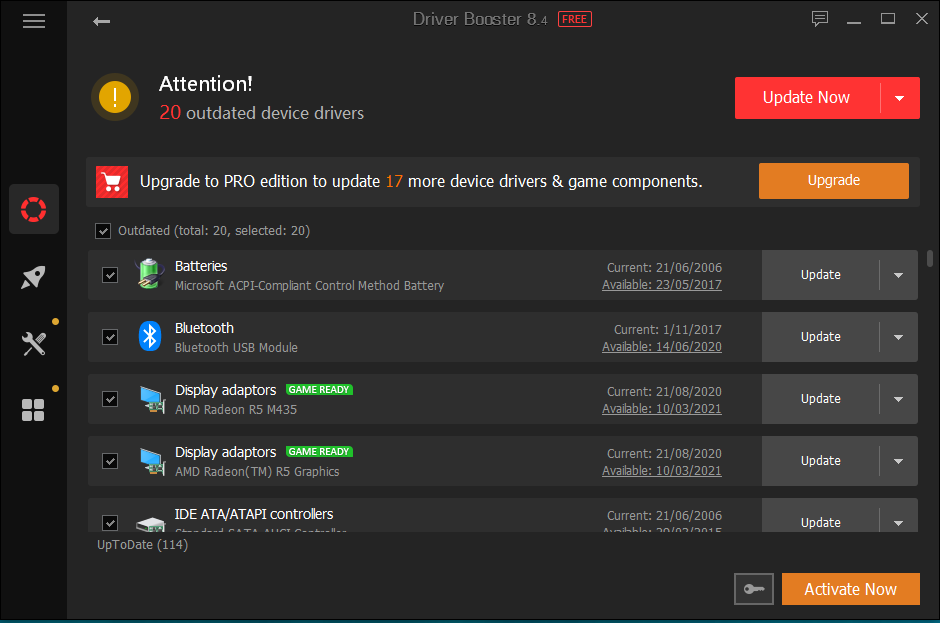Open Available link for Radeon R5 M435
Screen dimensions: 940x623
(x=662, y=409)
